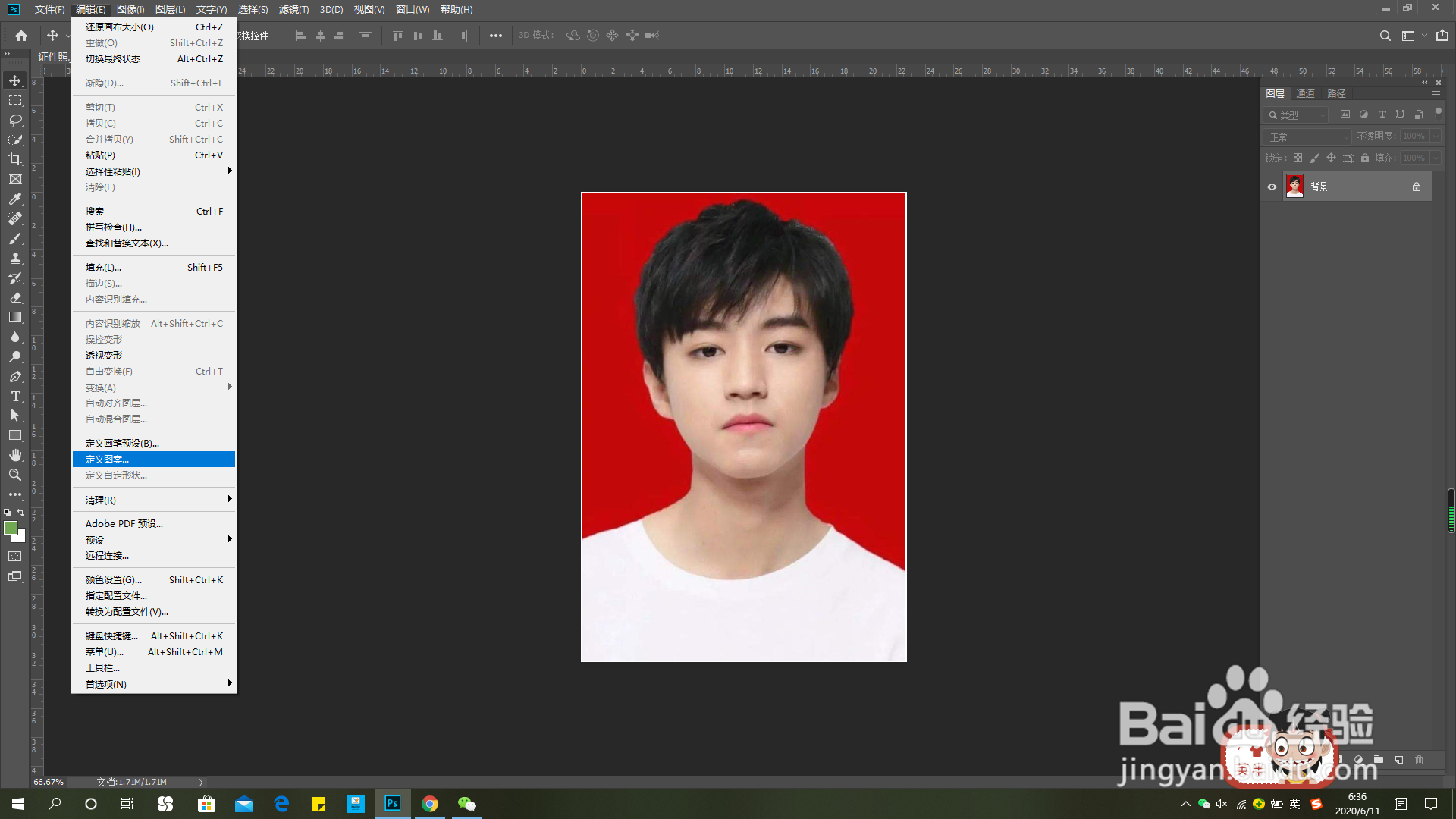Select the Eyedropper tool
1456x819 pixels.
15,199
